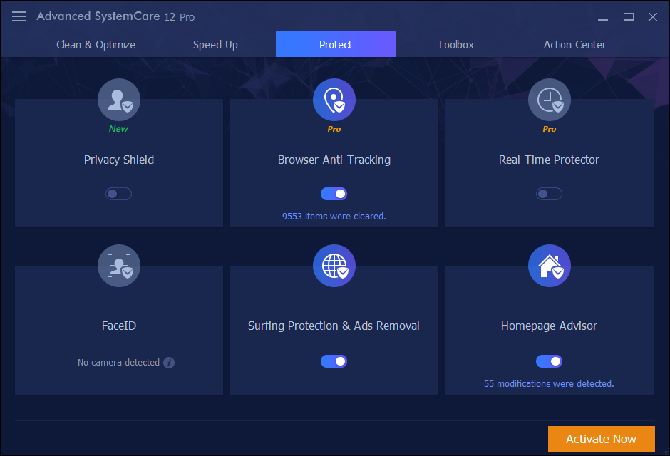Click the Browser Anti Tracking title
670x456 pixels.
(x=334, y=160)
